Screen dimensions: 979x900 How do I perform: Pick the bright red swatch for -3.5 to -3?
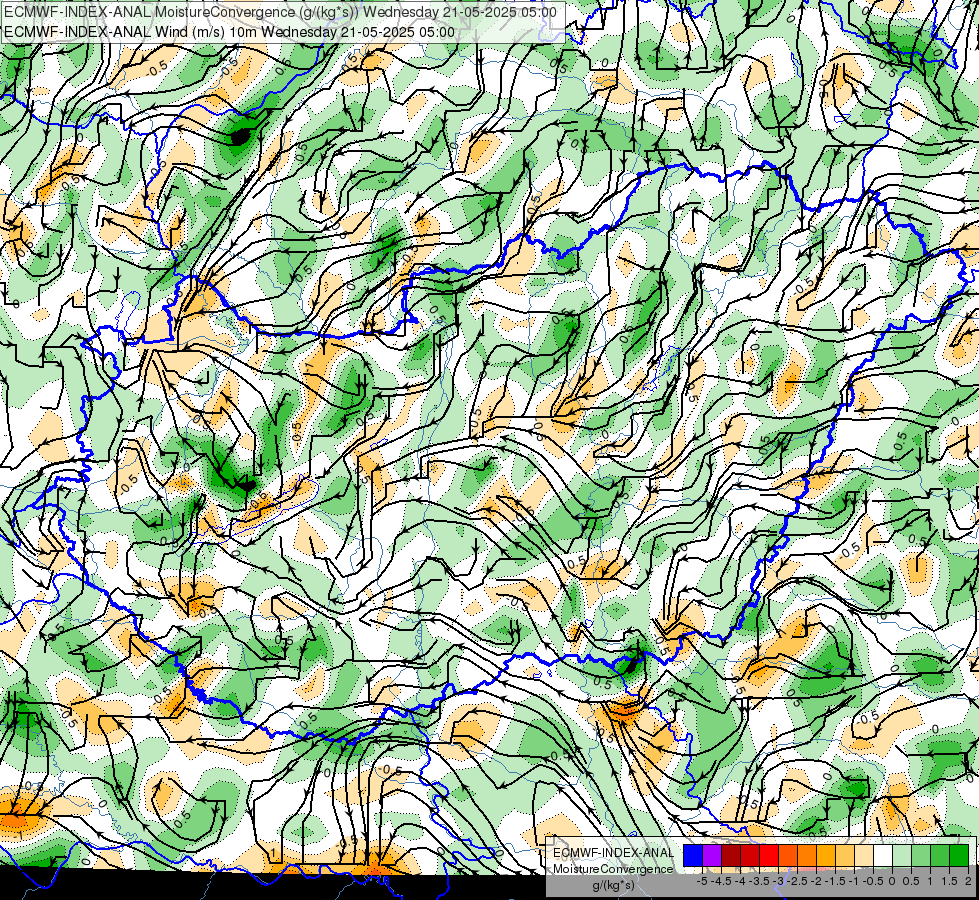coord(769,856)
